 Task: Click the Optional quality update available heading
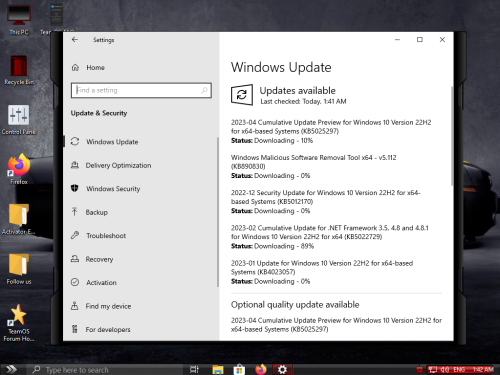click(x=295, y=305)
